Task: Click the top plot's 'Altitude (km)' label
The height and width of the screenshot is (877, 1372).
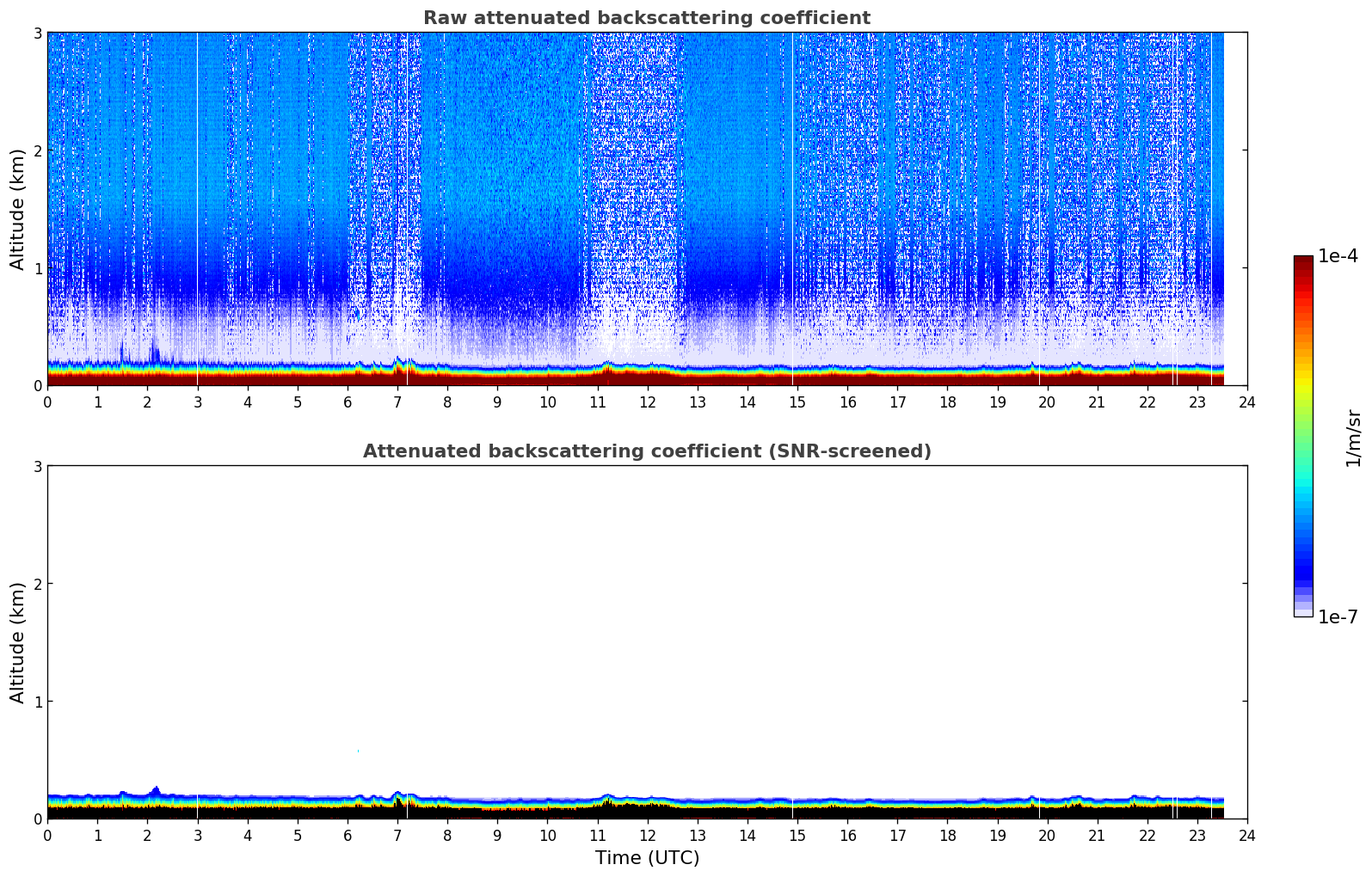Action: [18, 209]
